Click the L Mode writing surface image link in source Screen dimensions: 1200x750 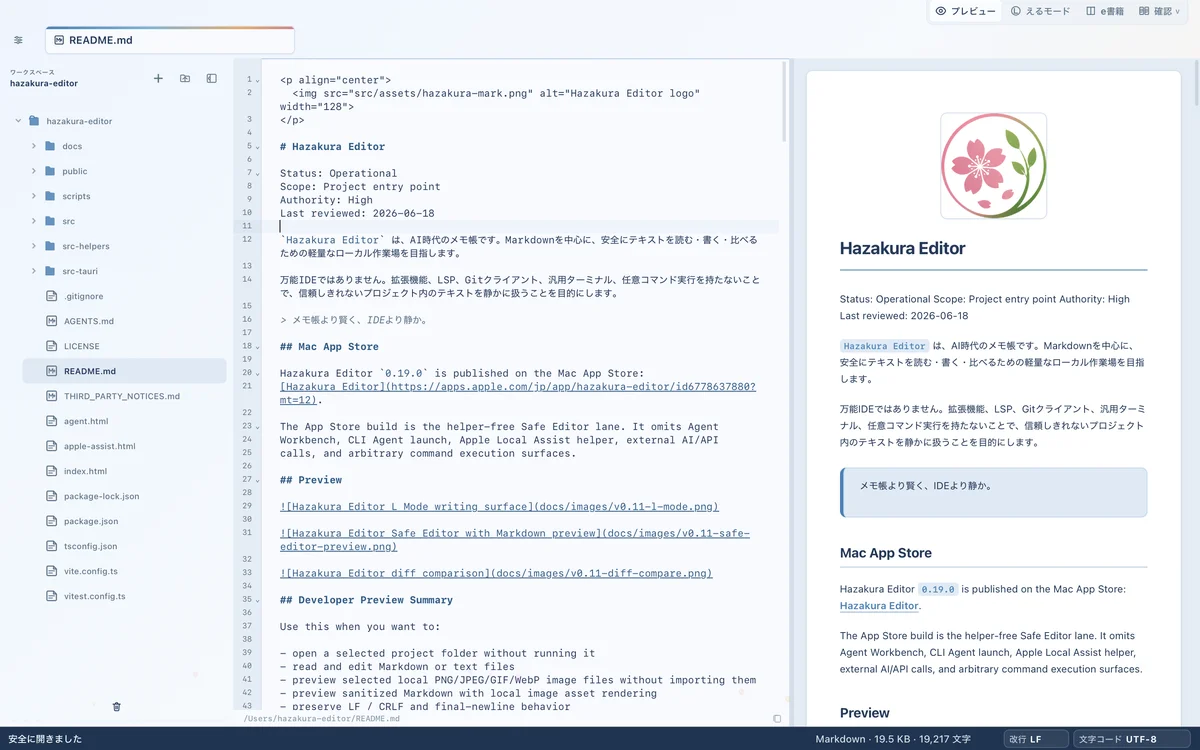click(x=499, y=507)
